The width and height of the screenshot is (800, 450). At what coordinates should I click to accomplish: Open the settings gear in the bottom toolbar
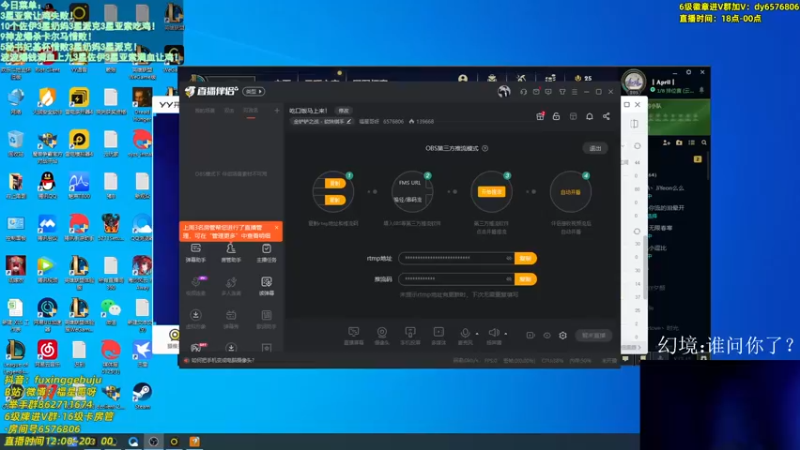[x=563, y=336]
